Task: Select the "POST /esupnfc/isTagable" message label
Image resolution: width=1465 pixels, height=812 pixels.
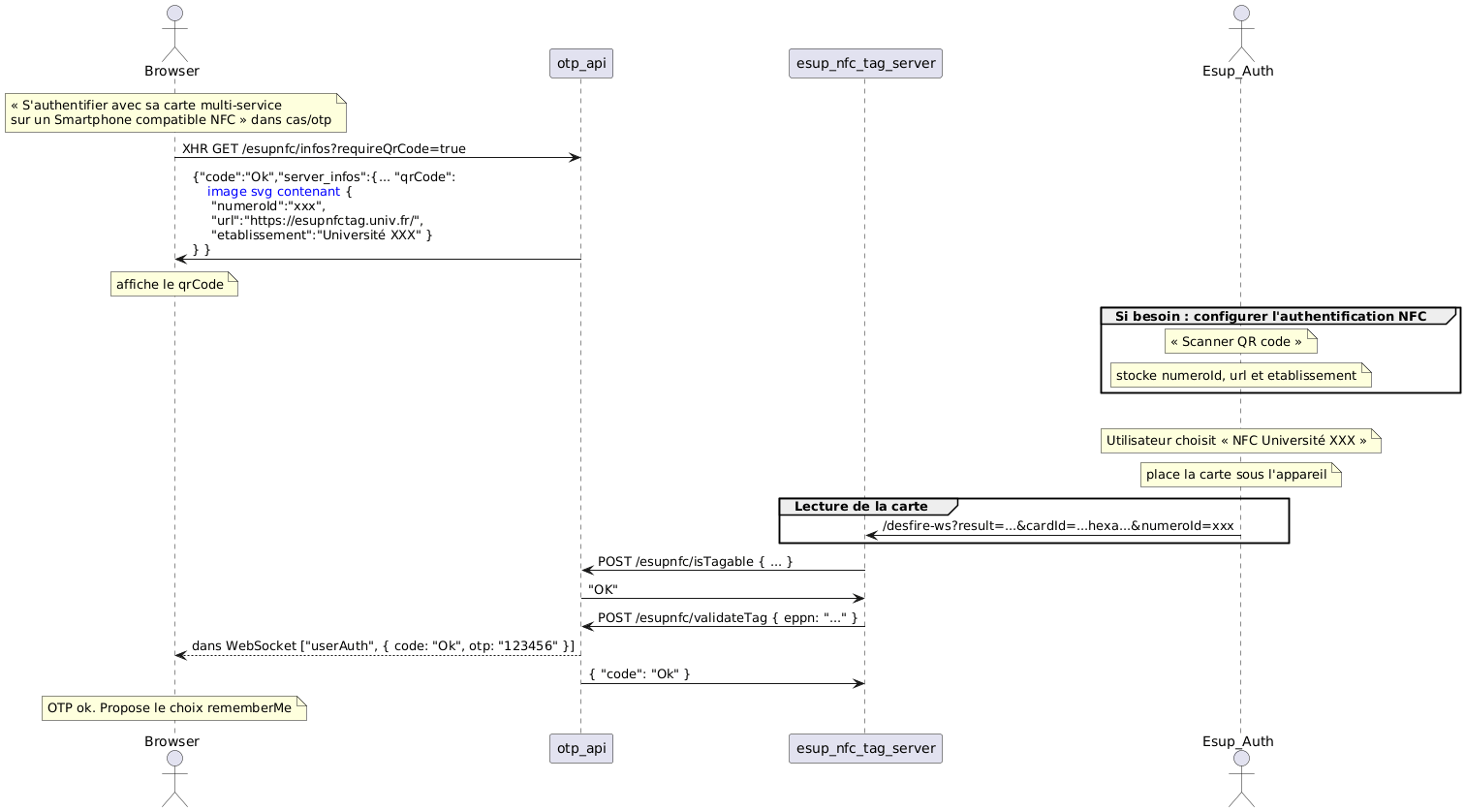Action: pyautogui.click(x=695, y=562)
